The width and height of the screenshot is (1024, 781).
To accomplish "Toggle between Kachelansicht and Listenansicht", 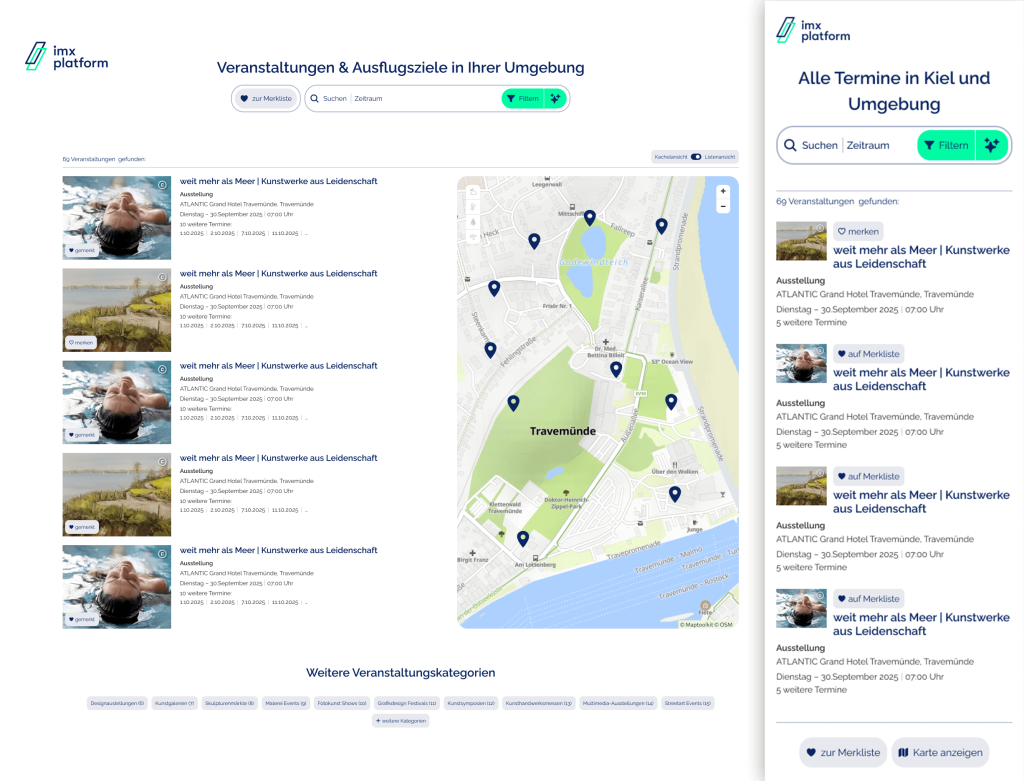I will [696, 157].
